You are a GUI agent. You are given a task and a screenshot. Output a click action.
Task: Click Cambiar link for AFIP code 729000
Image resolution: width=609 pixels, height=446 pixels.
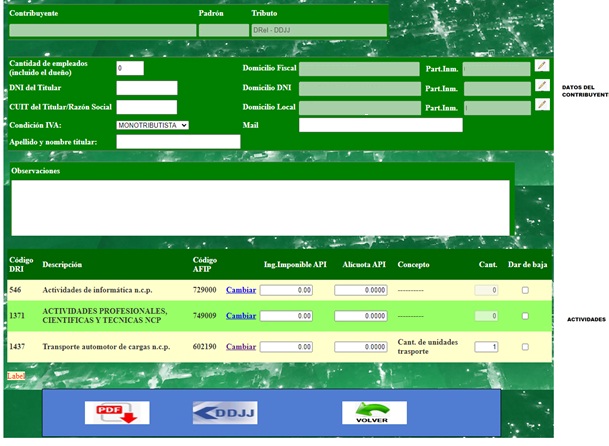[x=241, y=290]
